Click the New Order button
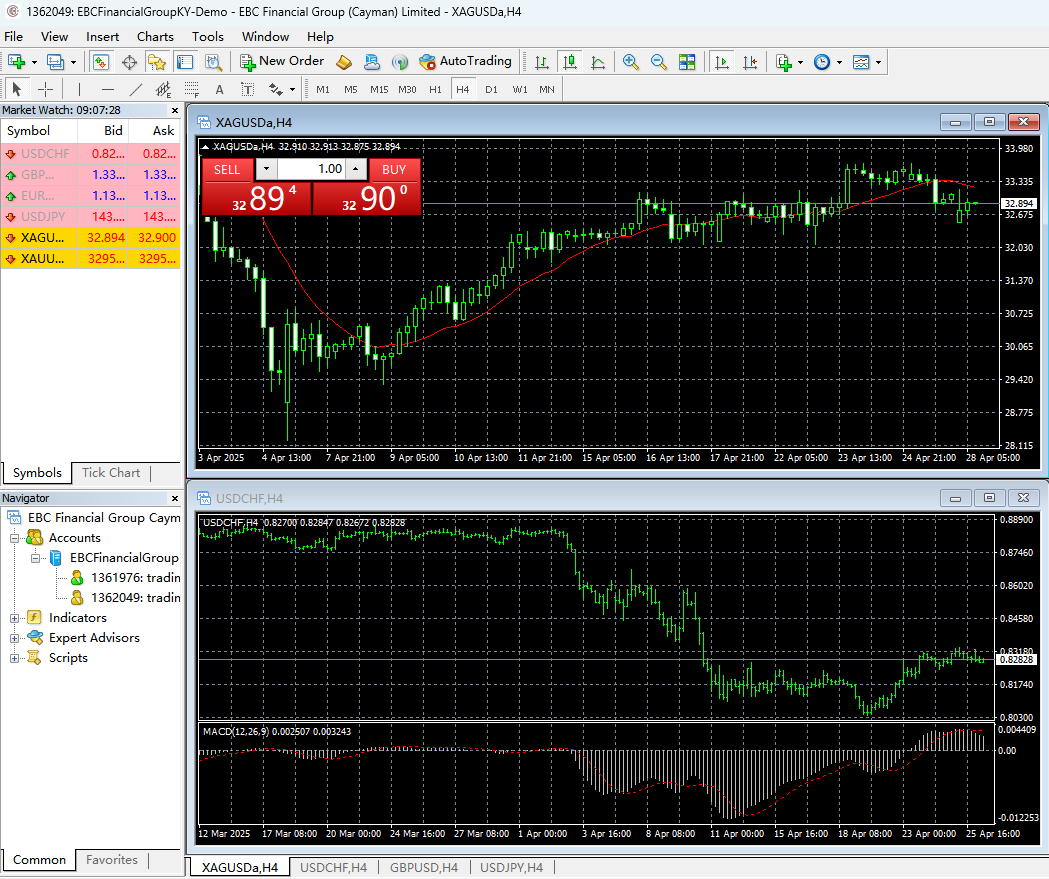The width and height of the screenshot is (1049, 879). click(x=282, y=62)
